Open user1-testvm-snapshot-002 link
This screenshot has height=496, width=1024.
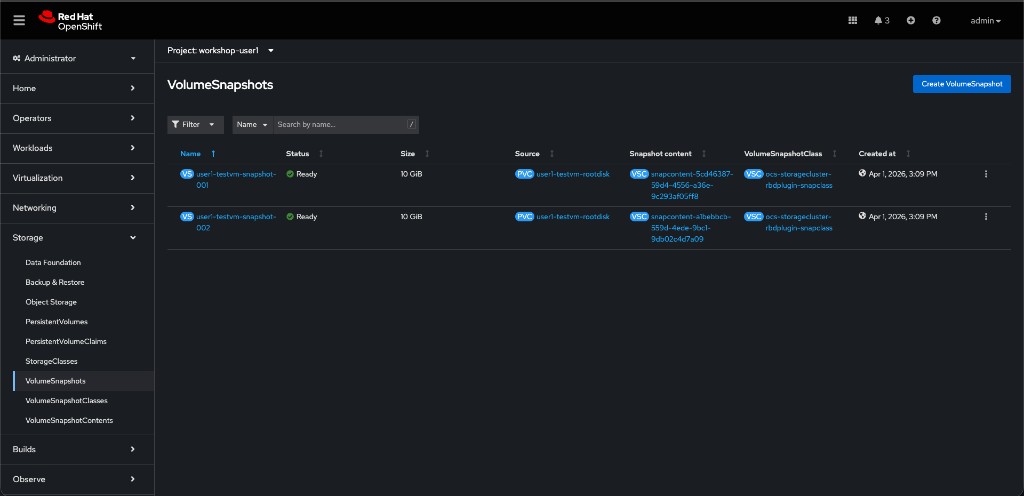tap(236, 222)
